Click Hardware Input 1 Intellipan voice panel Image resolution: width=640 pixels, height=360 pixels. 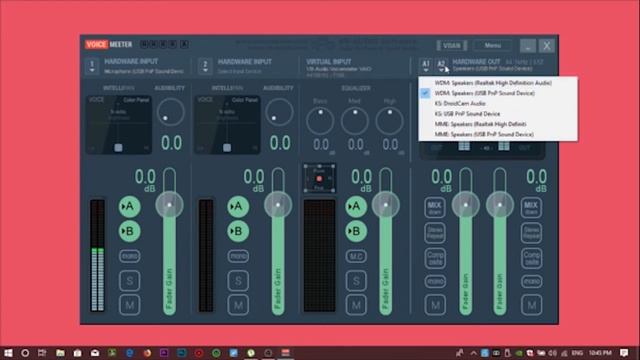[x=119, y=124]
